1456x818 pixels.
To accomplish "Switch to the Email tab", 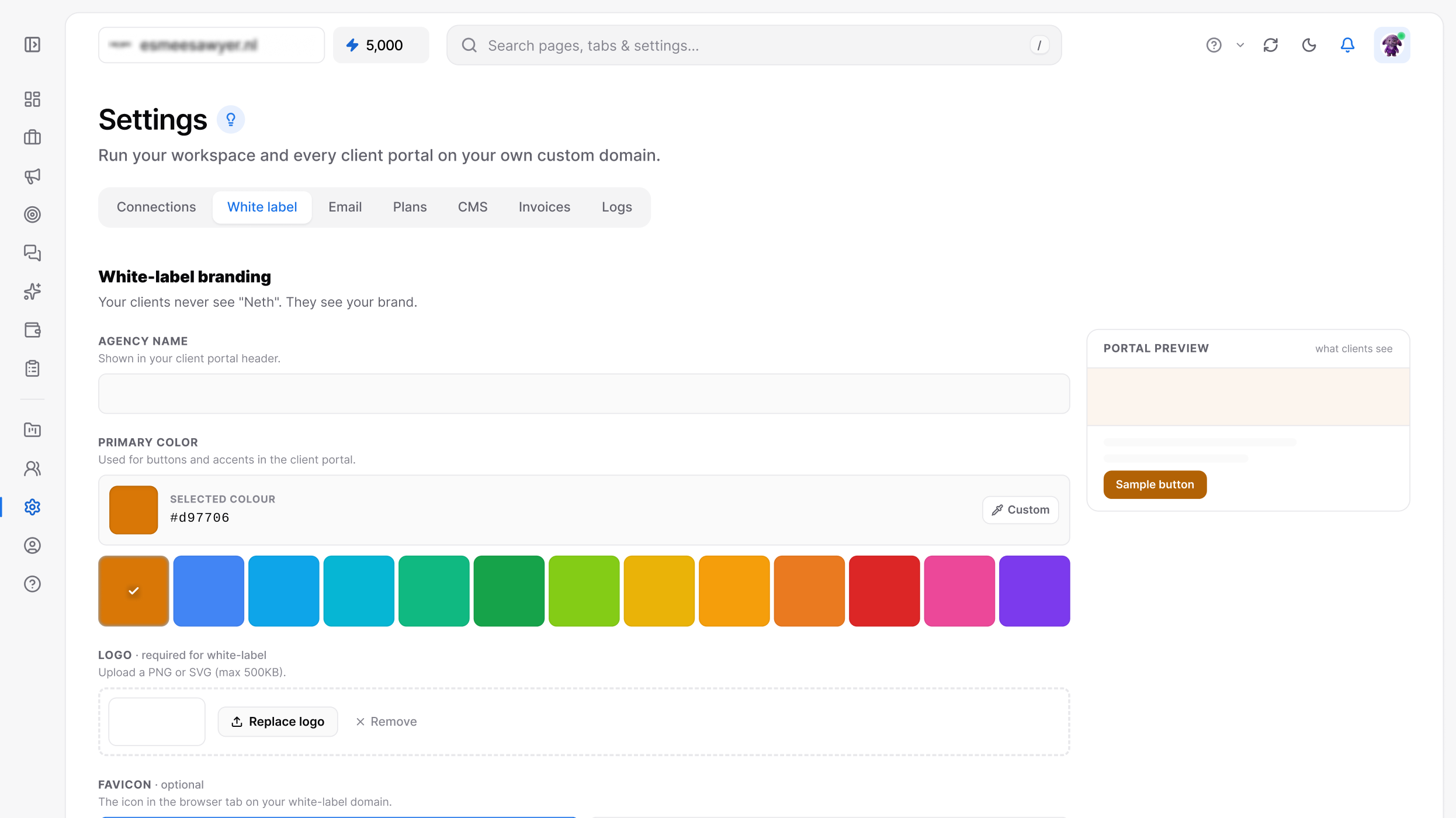I will click(x=345, y=207).
